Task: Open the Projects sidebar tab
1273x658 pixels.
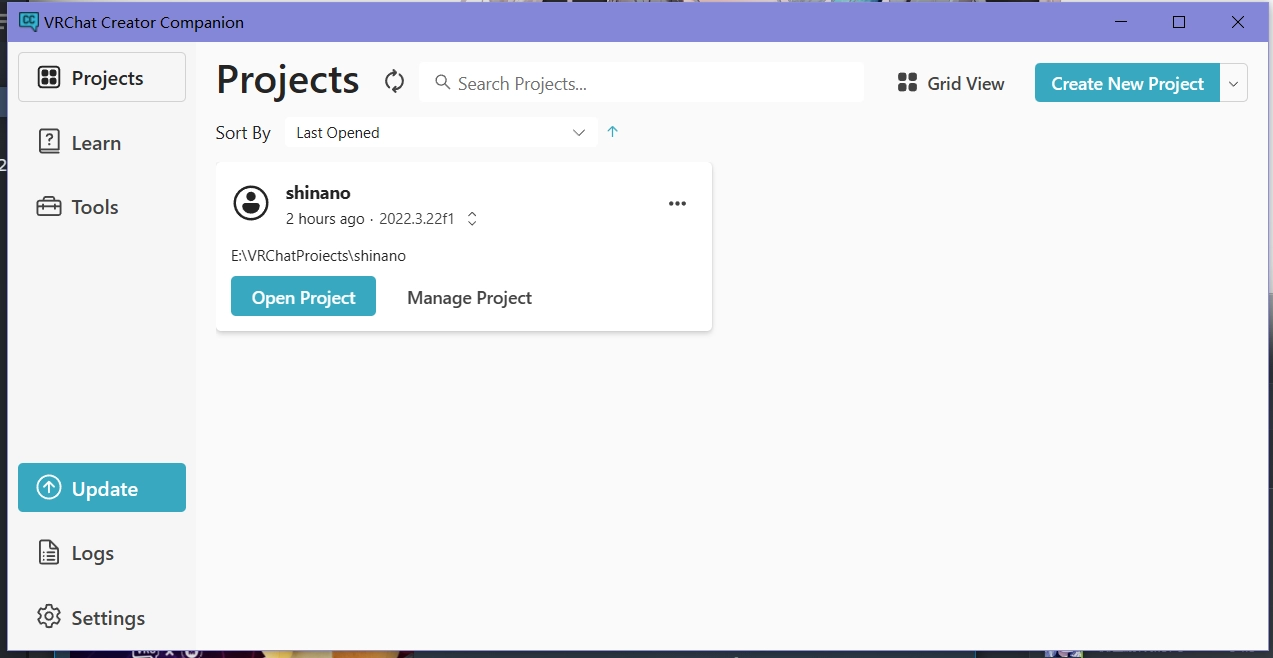Action: pyautogui.click(x=102, y=77)
